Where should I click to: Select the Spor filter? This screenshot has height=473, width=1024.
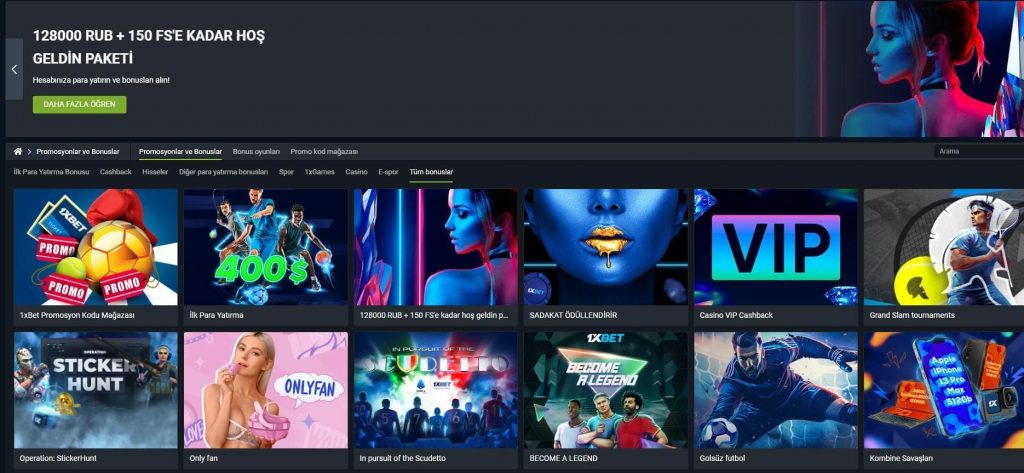pyautogui.click(x=286, y=172)
